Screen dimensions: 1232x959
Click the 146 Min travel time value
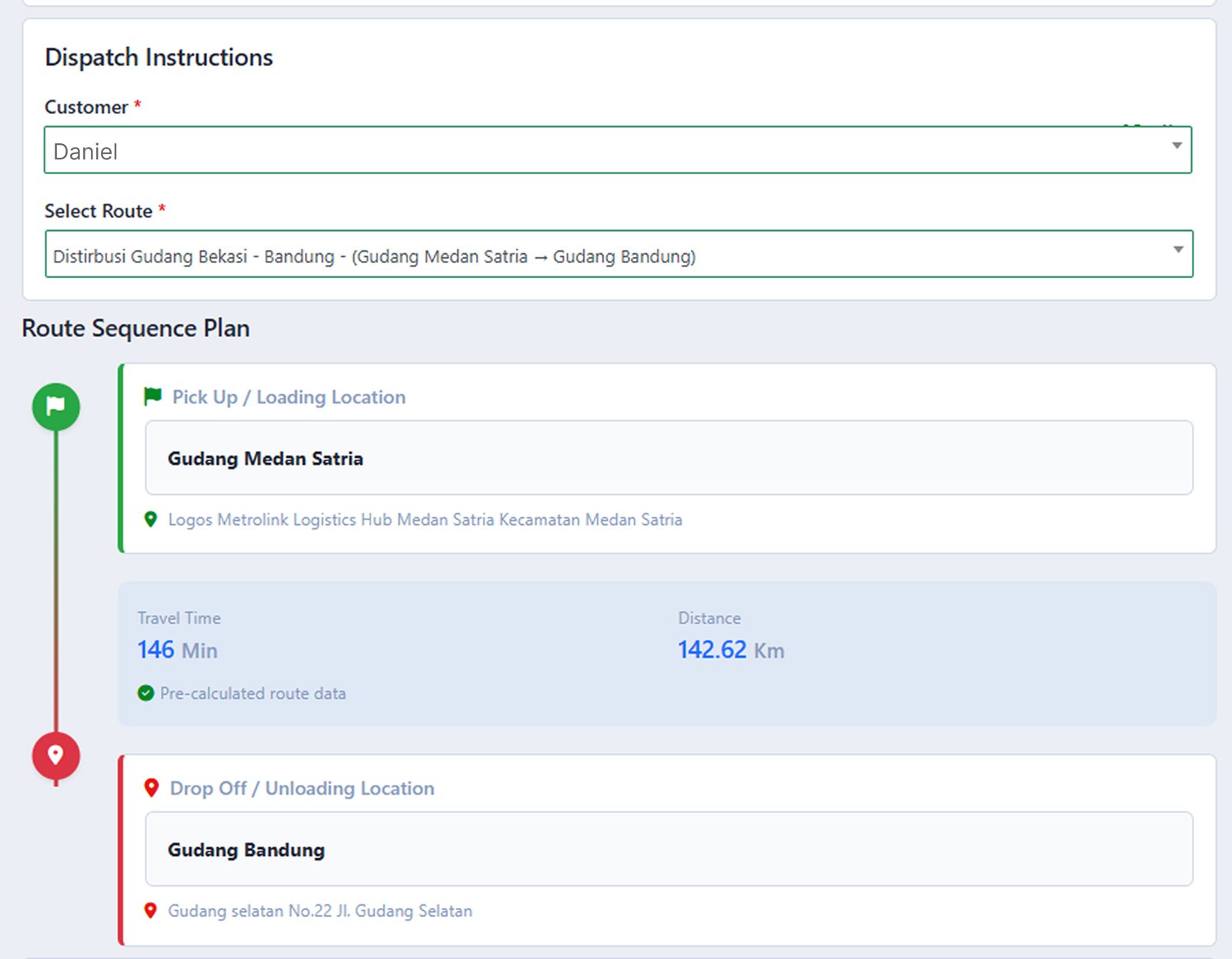178,650
